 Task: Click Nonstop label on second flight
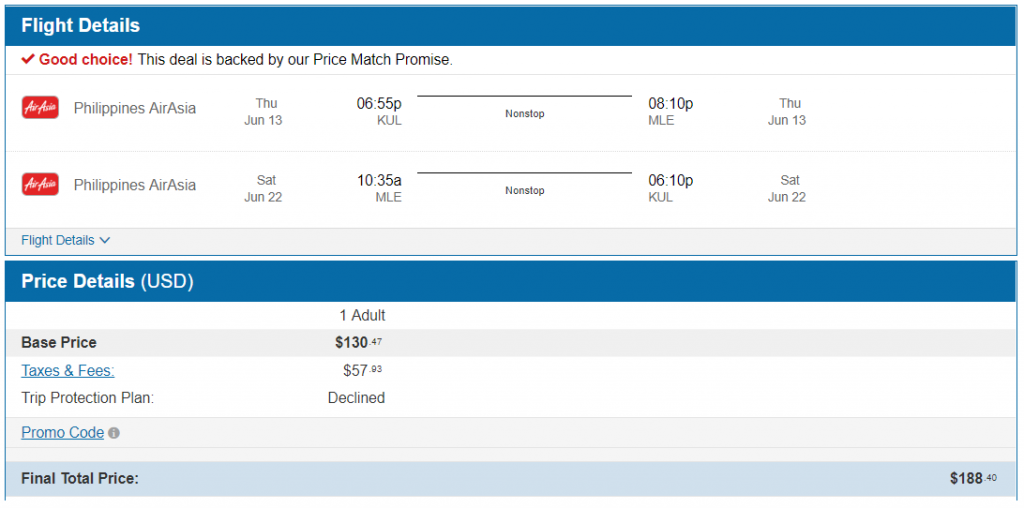tap(524, 191)
